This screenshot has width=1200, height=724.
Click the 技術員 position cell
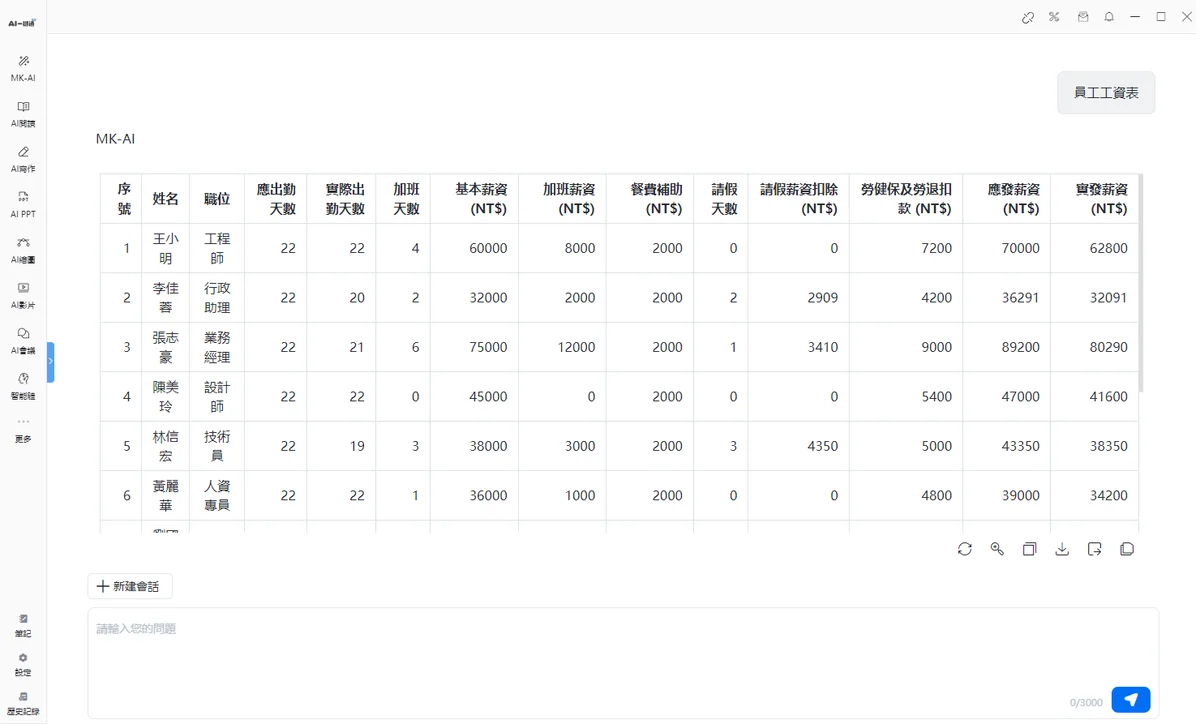tap(217, 446)
